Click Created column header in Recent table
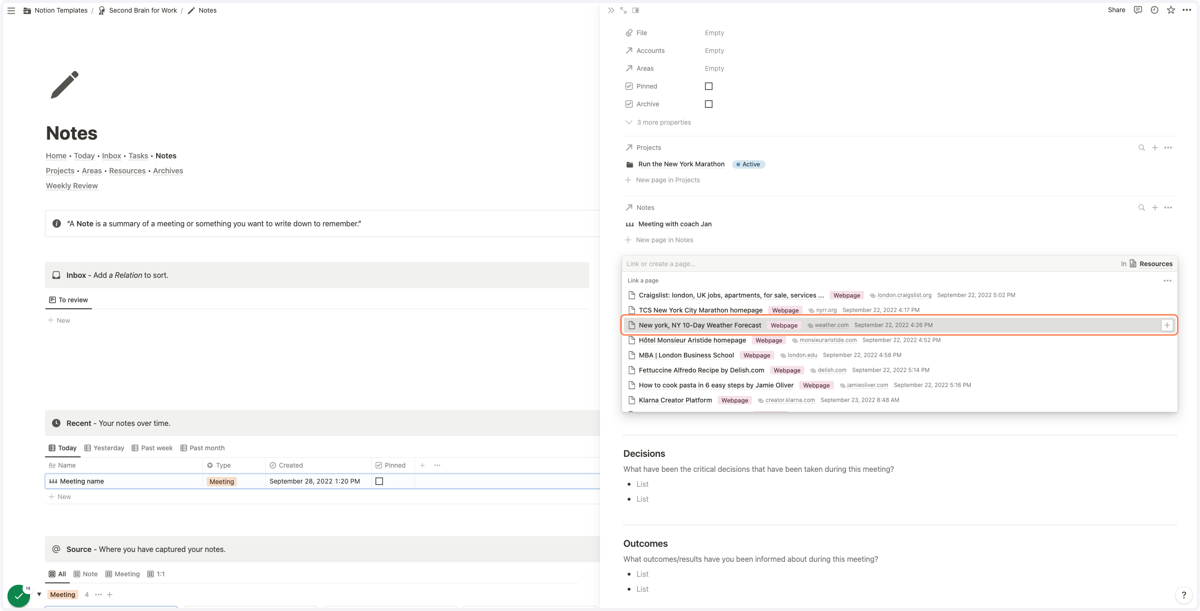 [317, 465]
